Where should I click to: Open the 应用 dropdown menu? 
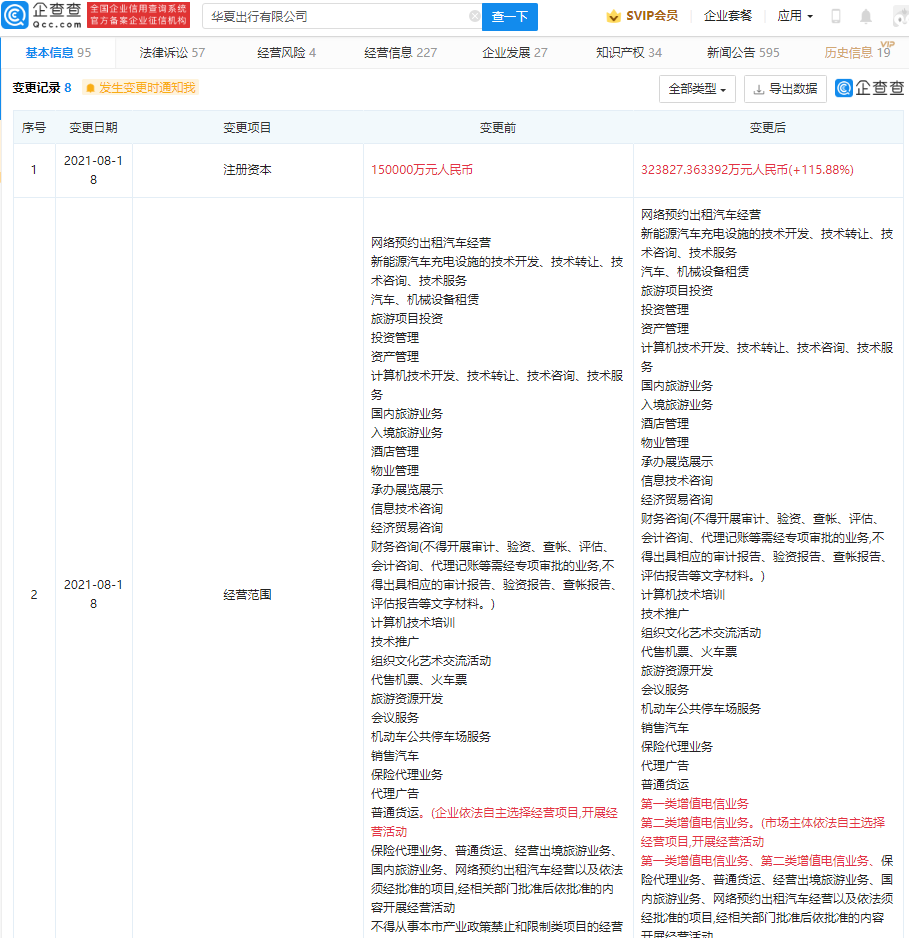click(795, 16)
